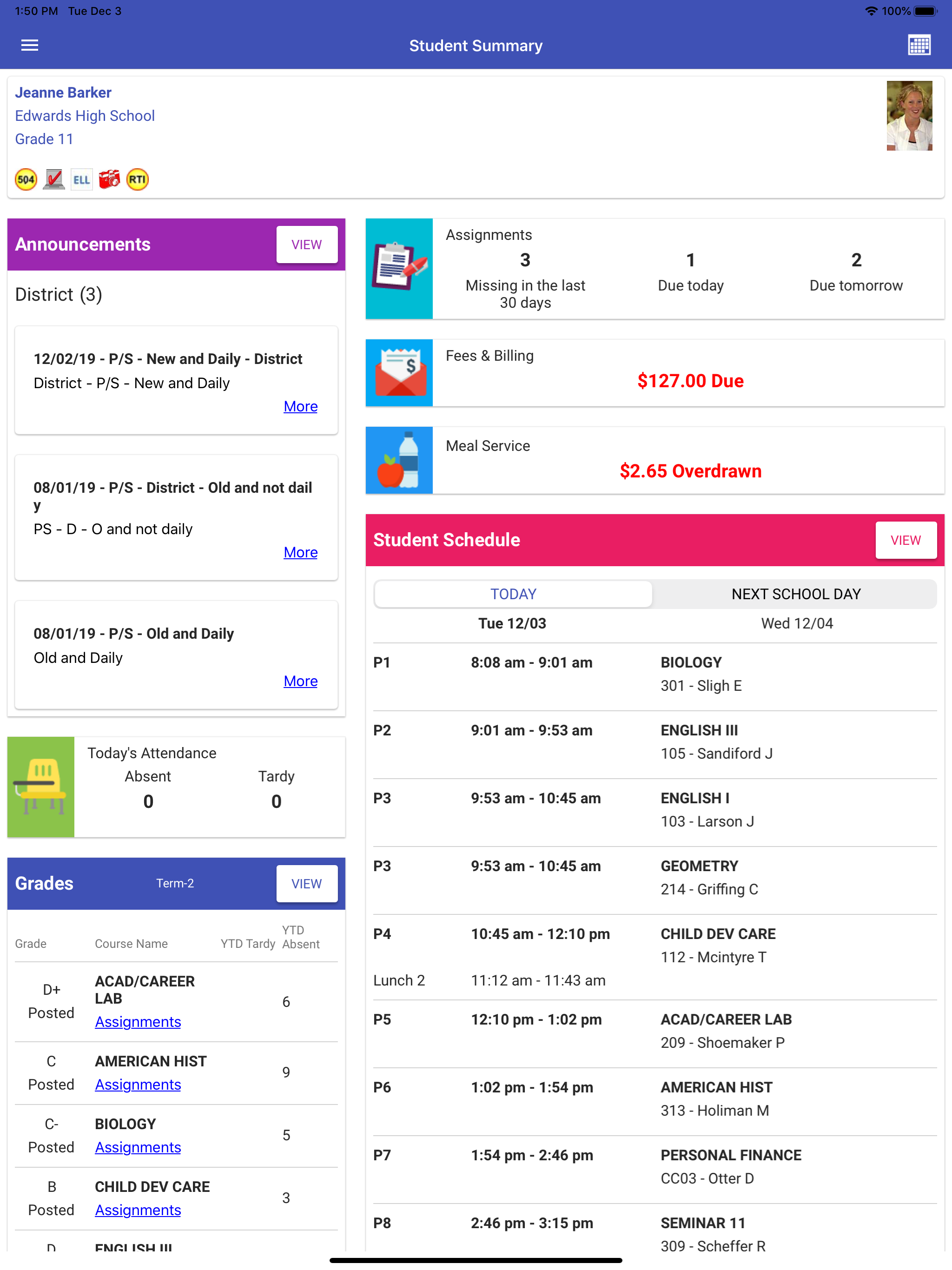Tap Jeanne Barker's profile photo
952x1270 pixels.
pyautogui.click(x=909, y=115)
